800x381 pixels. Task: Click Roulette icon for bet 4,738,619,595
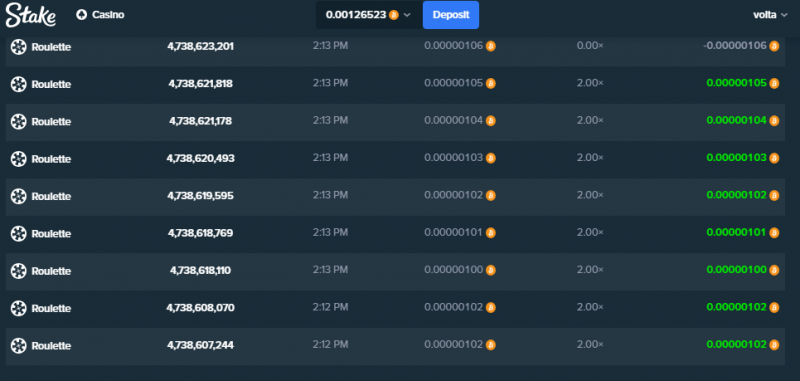pos(18,196)
